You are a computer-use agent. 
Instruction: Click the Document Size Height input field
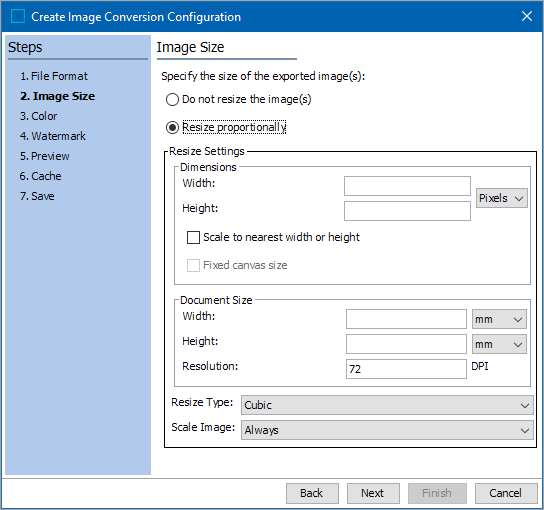tap(406, 344)
